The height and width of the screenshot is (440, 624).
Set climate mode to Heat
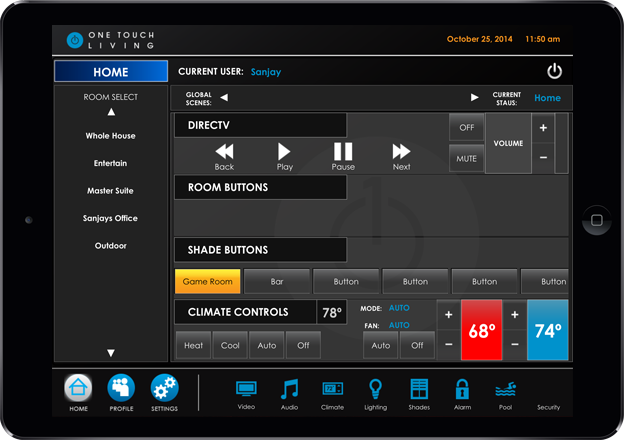193,345
